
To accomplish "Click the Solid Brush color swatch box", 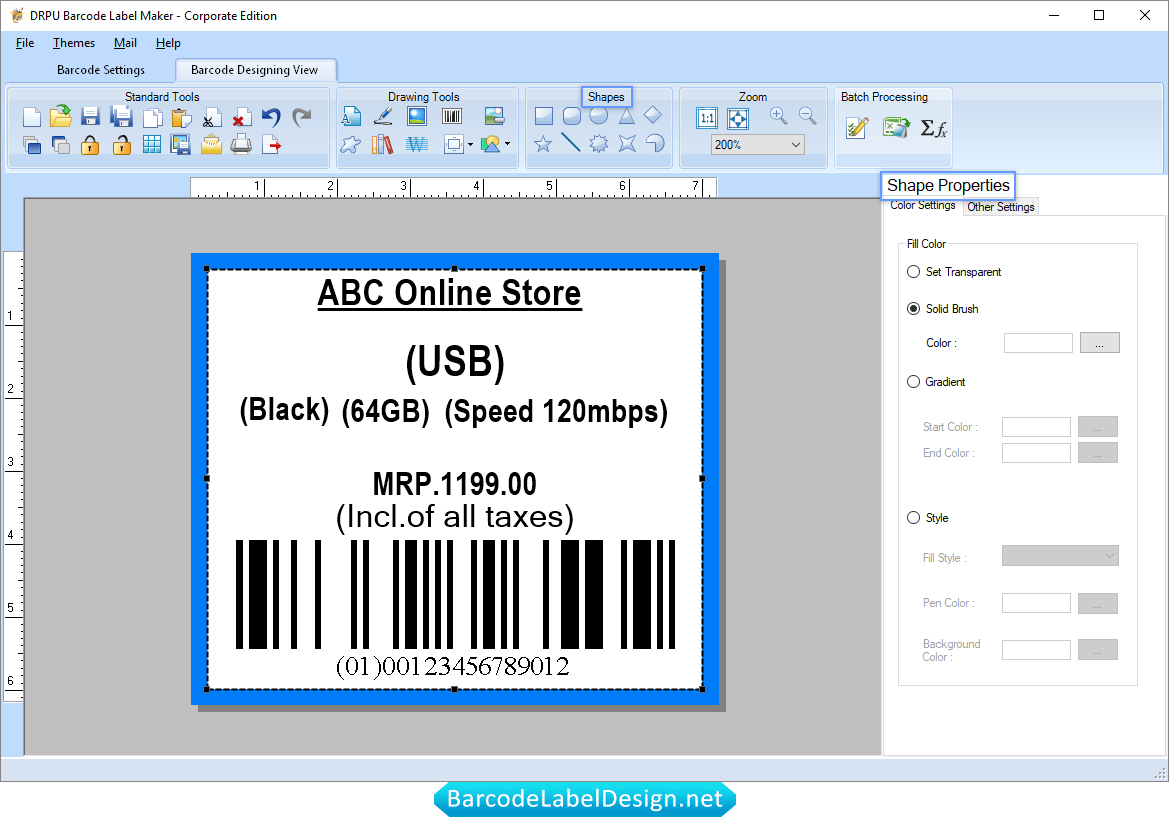I will [x=1038, y=343].
